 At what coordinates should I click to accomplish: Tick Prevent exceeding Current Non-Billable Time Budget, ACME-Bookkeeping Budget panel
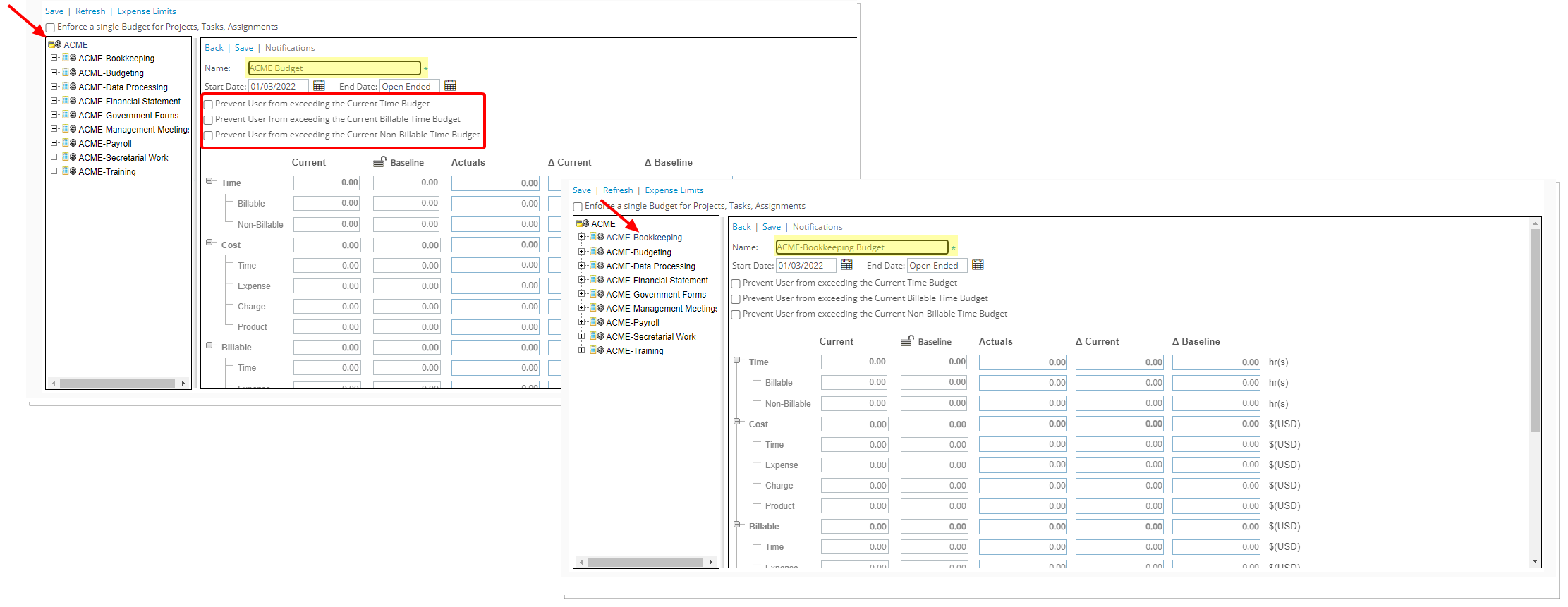(736, 314)
